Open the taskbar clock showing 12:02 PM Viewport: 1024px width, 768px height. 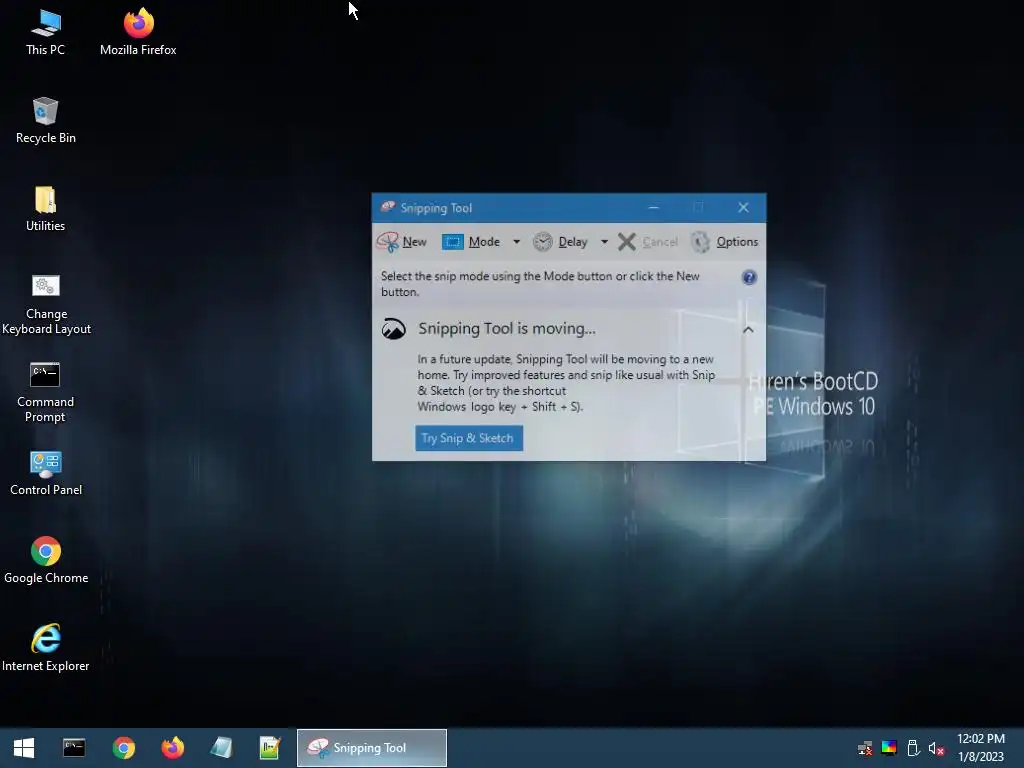pyautogui.click(x=981, y=748)
